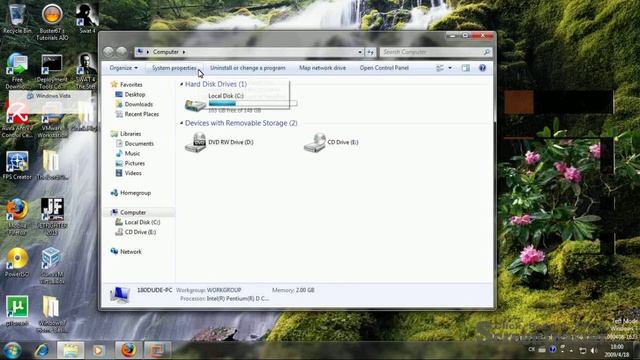Click the Local Disk C usage bar
The image size is (640, 360).
[253, 103]
